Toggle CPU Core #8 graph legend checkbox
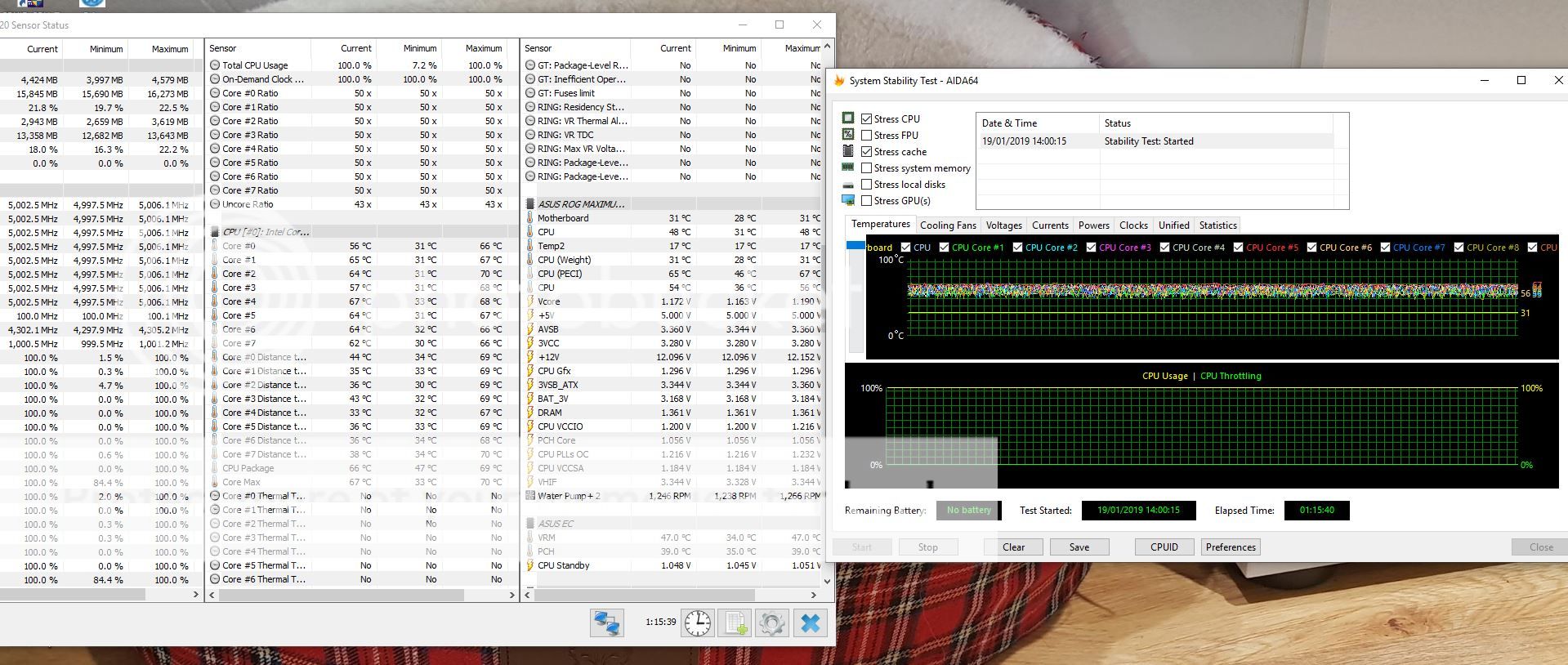Screen dimensions: 1568x665 [1459, 247]
